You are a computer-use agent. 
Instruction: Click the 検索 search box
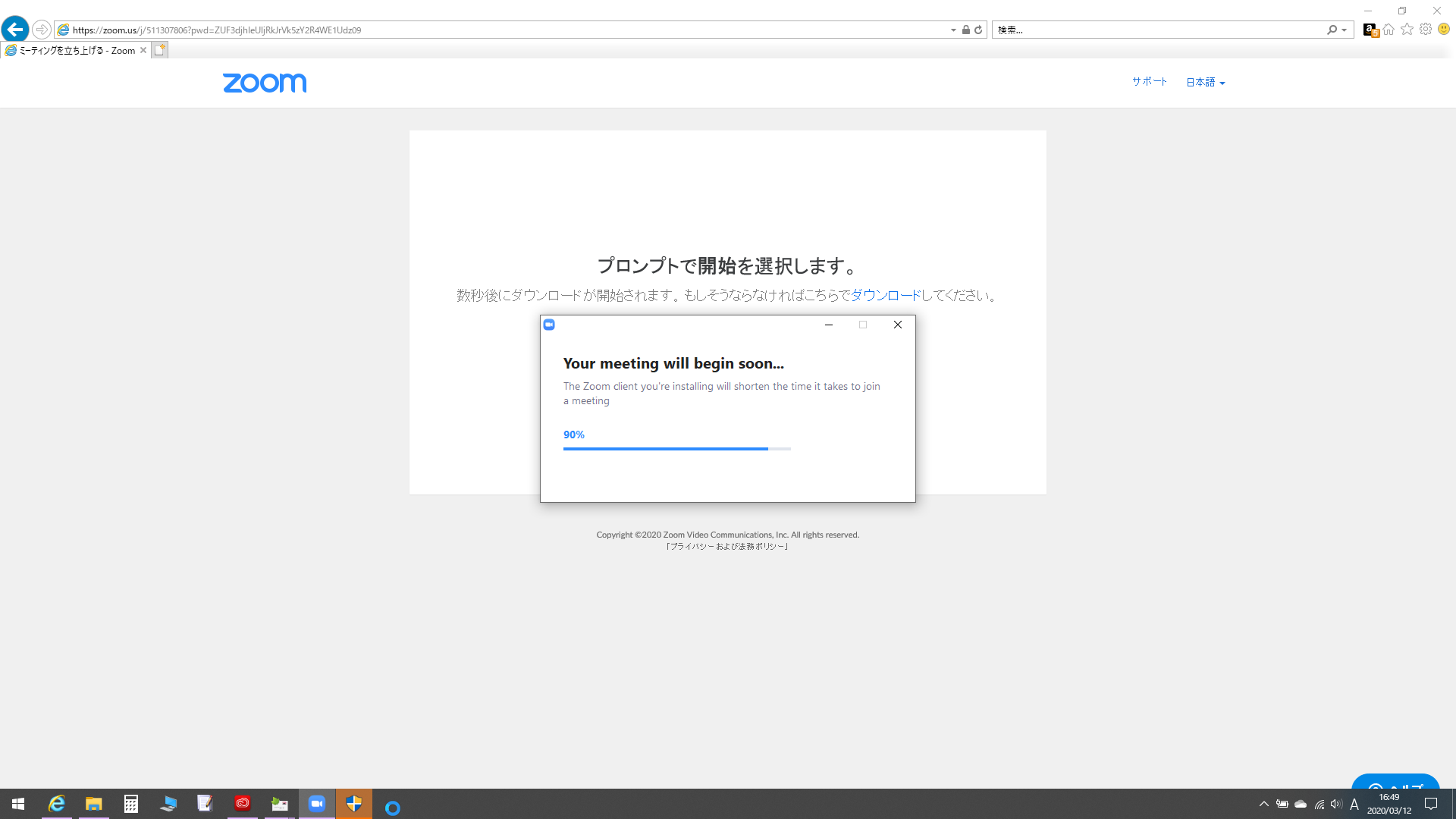pos(1159,30)
